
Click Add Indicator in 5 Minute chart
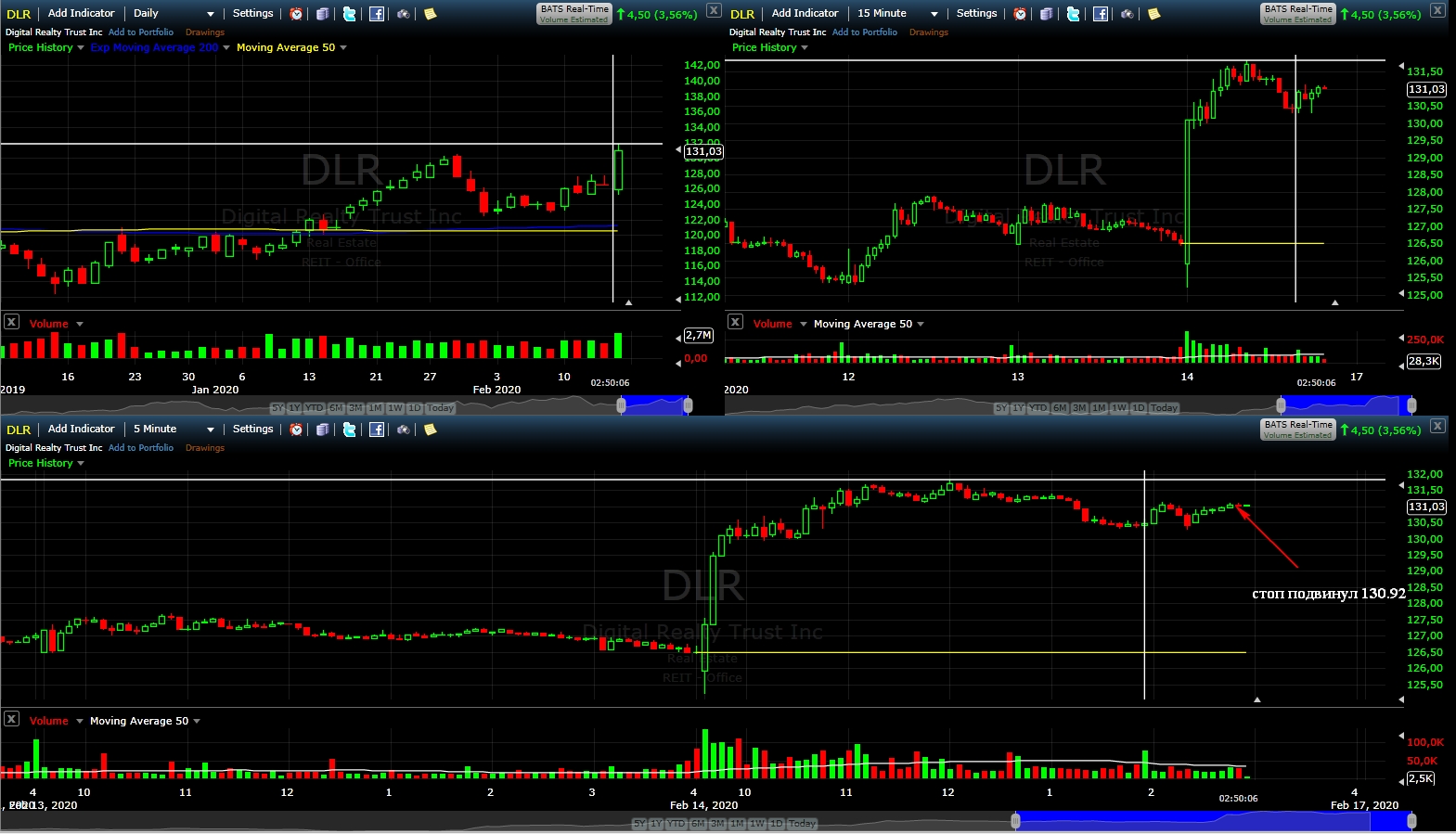[82, 429]
